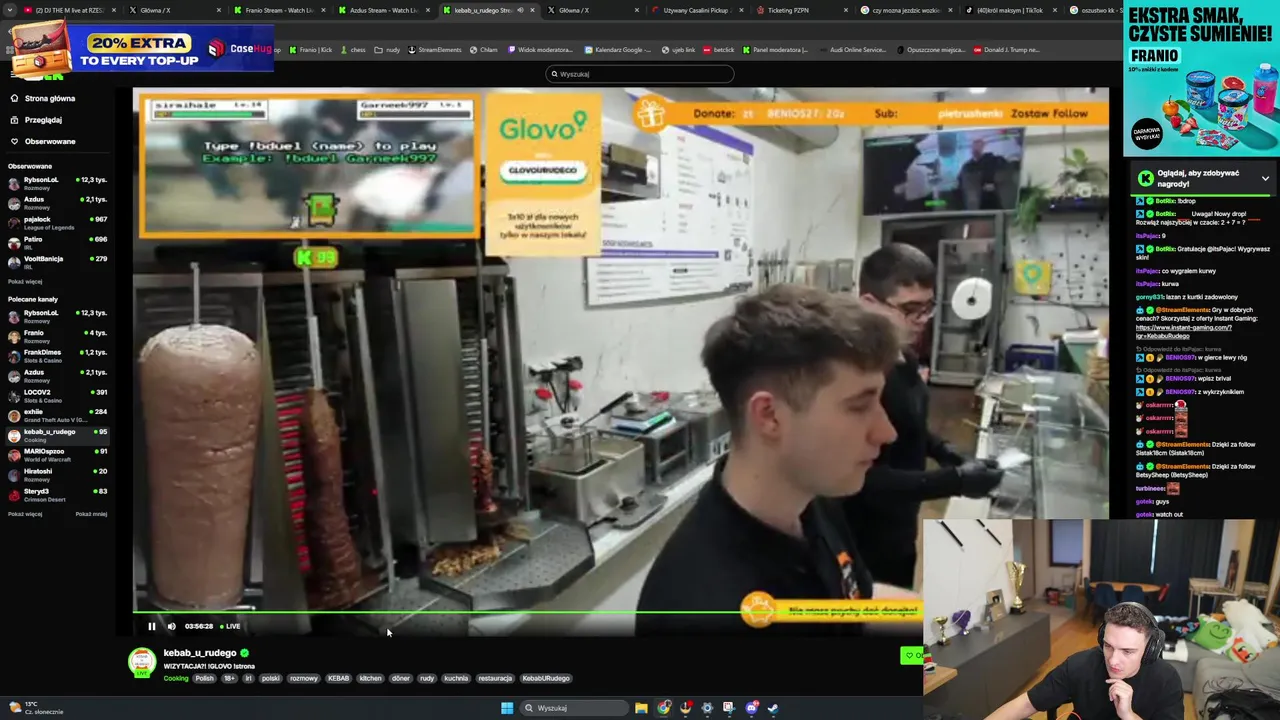This screenshot has width=1280, height=720.
Task: Open instant-gaming.com link in chat
Action: [x=1183, y=331]
